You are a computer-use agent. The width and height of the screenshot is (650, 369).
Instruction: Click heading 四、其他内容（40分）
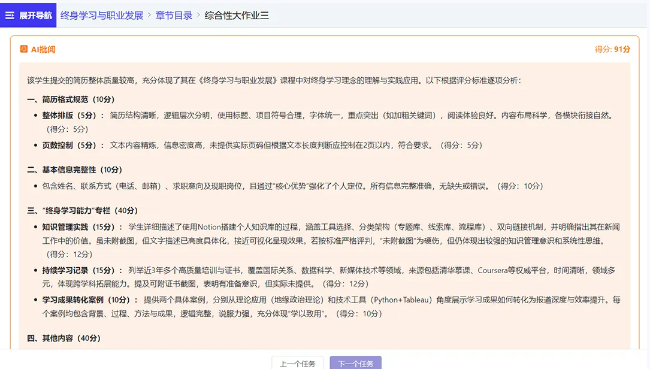coord(64,338)
